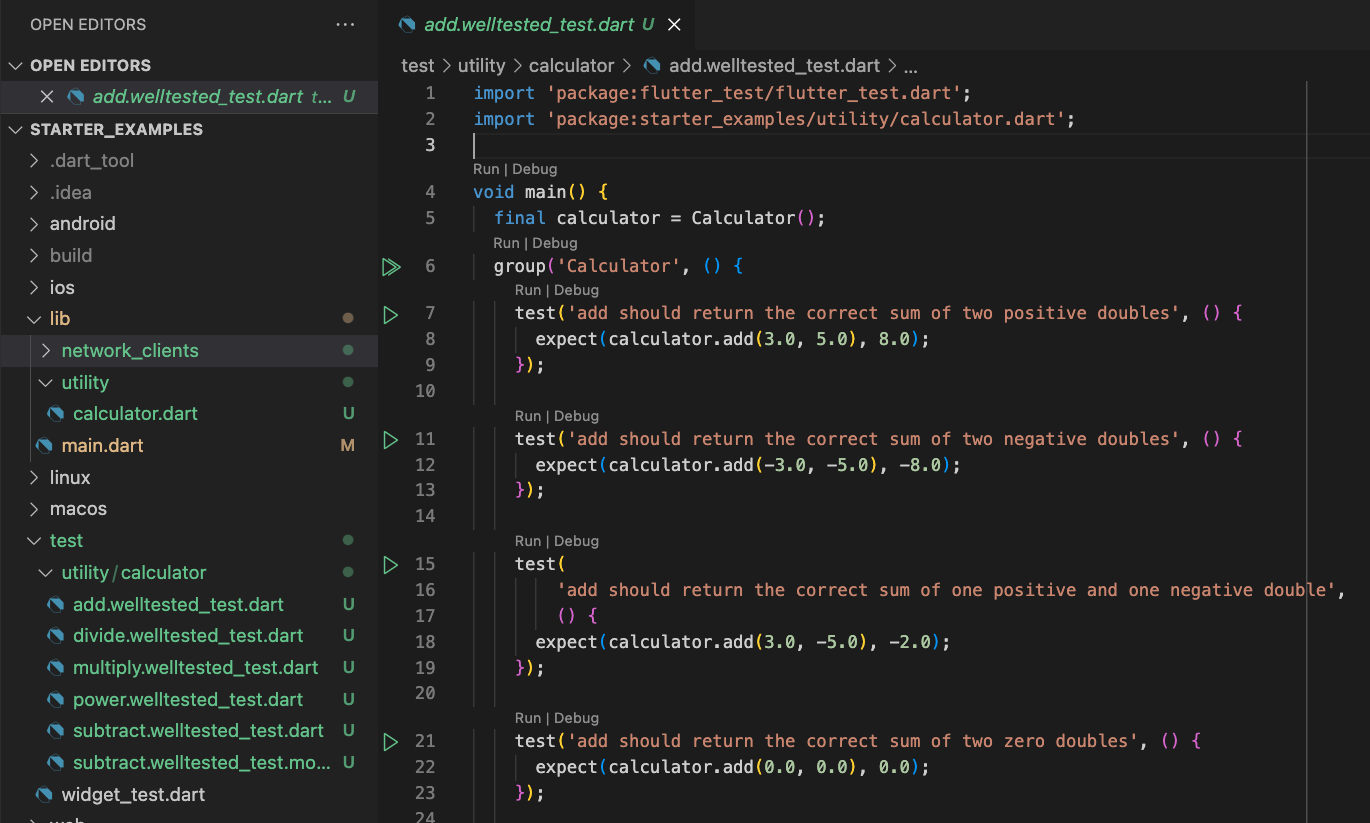The height and width of the screenshot is (823, 1370).
Task: Click Dart icon beside power.welltested_test.dart
Action: [x=56, y=700]
